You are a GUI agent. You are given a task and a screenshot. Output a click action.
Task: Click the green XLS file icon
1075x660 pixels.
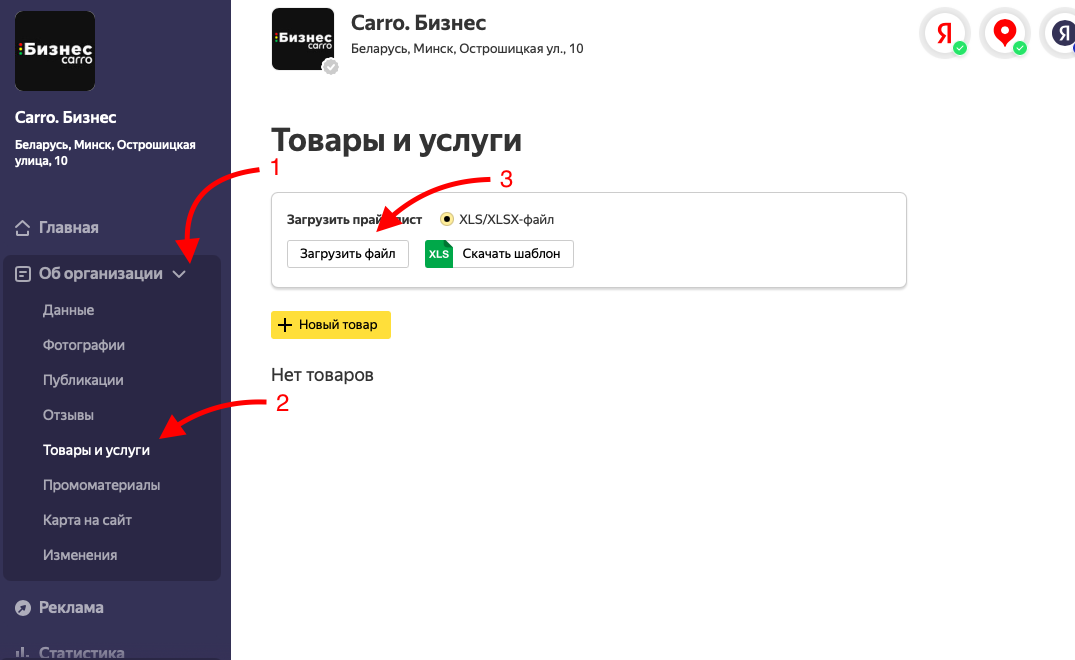coord(438,254)
